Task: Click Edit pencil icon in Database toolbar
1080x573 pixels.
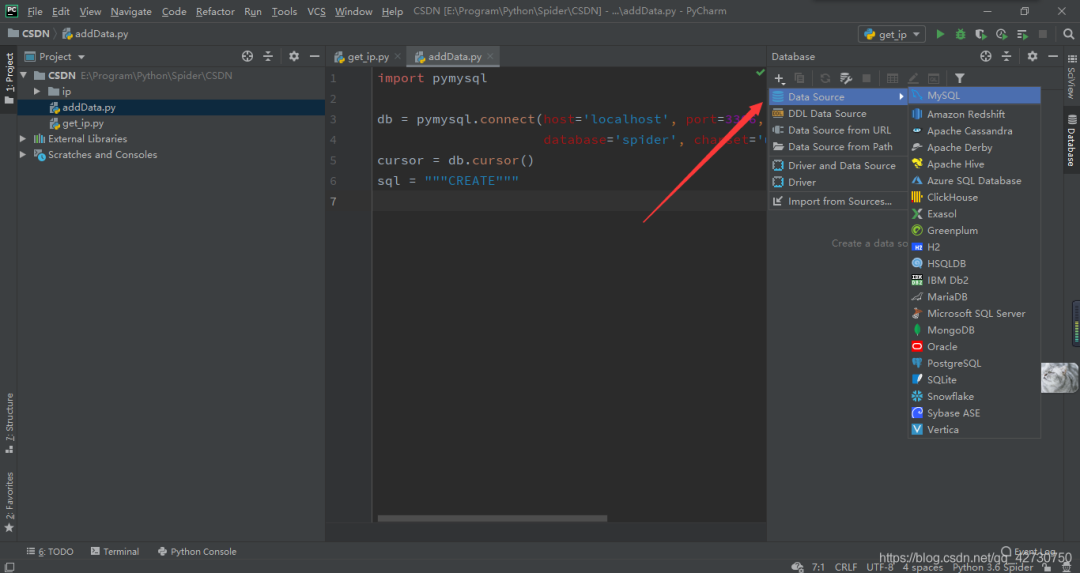Action: point(913,79)
